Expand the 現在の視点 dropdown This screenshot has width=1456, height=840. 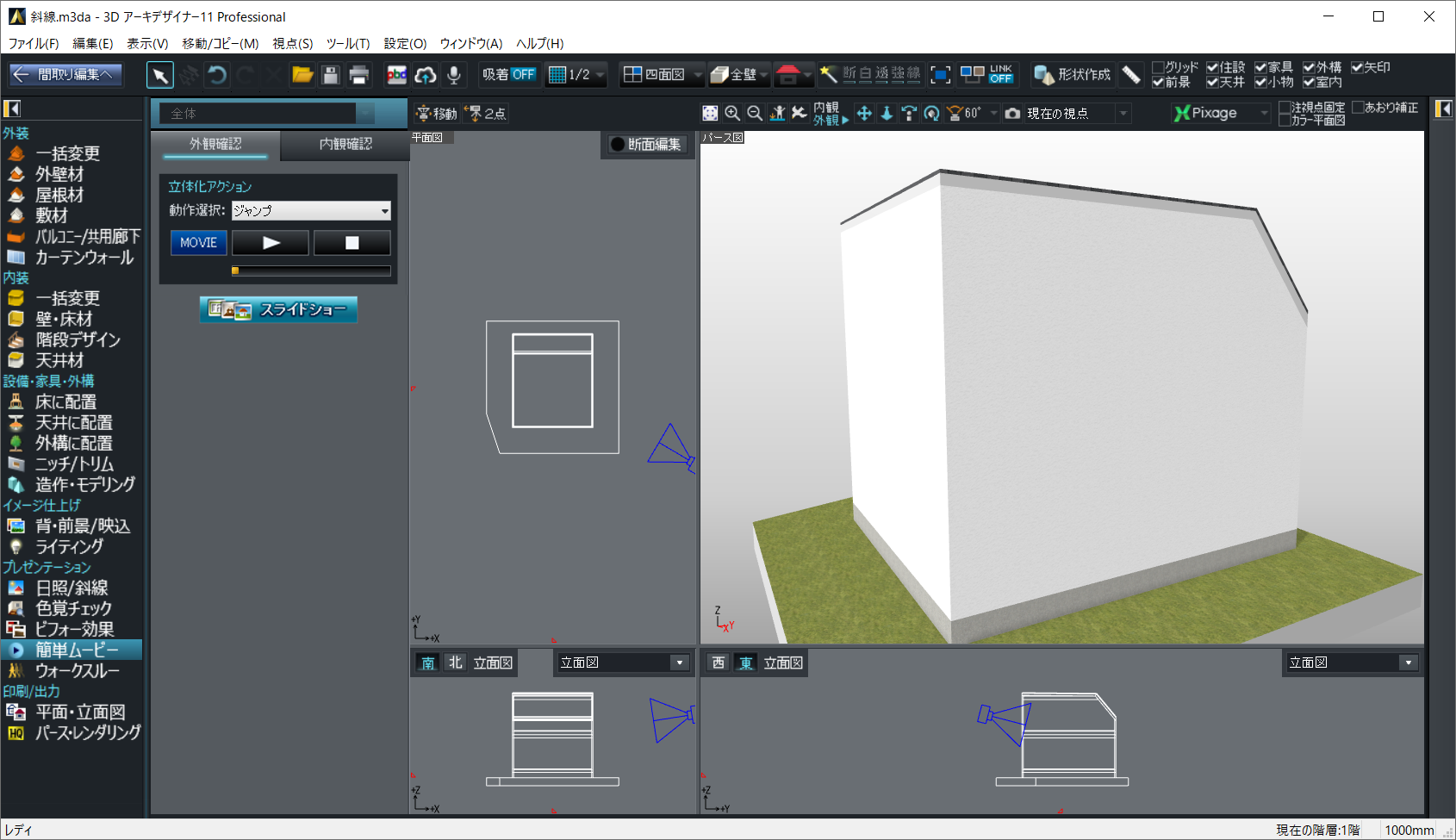pyautogui.click(x=1123, y=113)
